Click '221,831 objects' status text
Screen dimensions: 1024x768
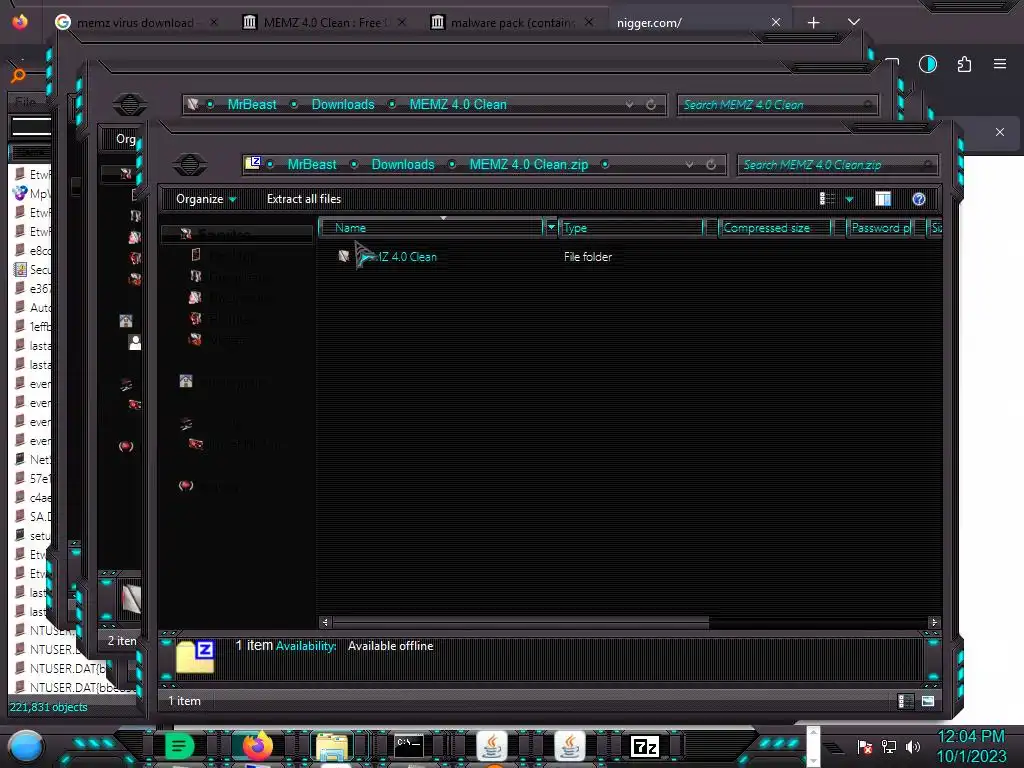[x=48, y=707]
